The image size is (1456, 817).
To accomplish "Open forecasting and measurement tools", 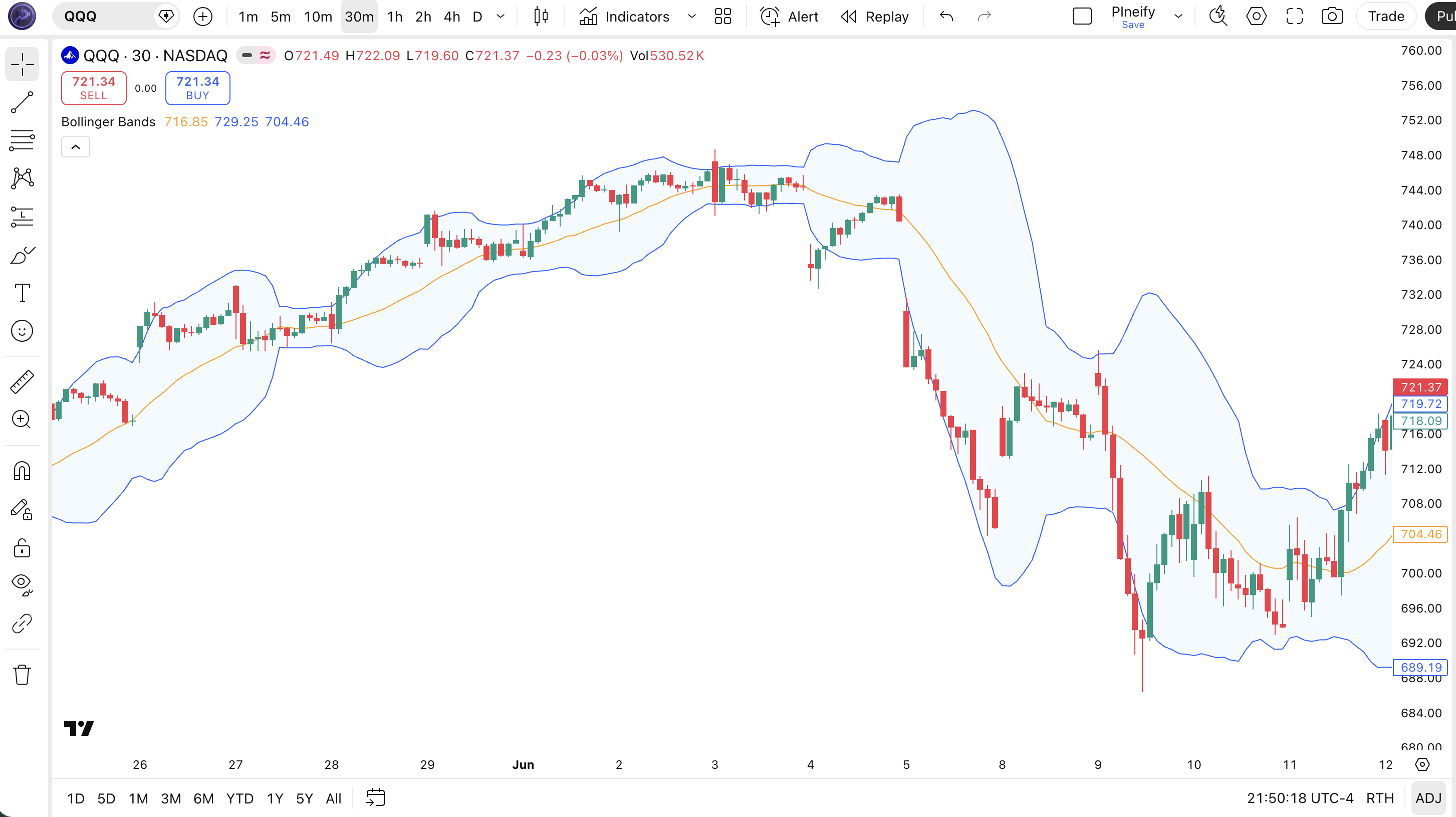I will 22,217.
